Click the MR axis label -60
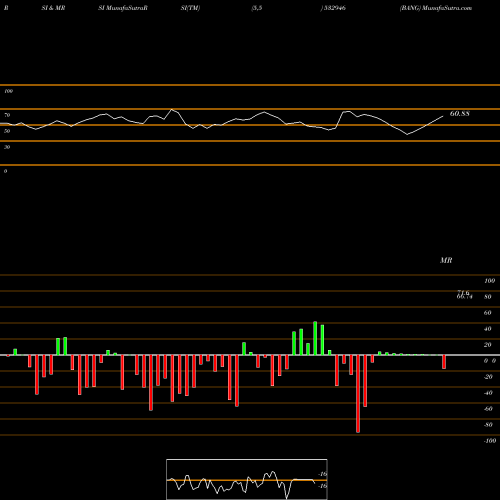This screenshot has height=500, width=500. 488,409
